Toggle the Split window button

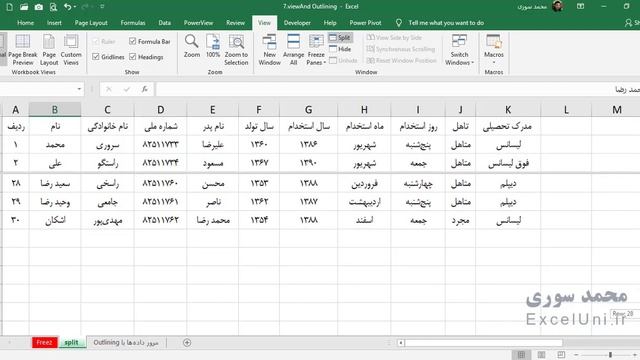[x=340, y=38]
